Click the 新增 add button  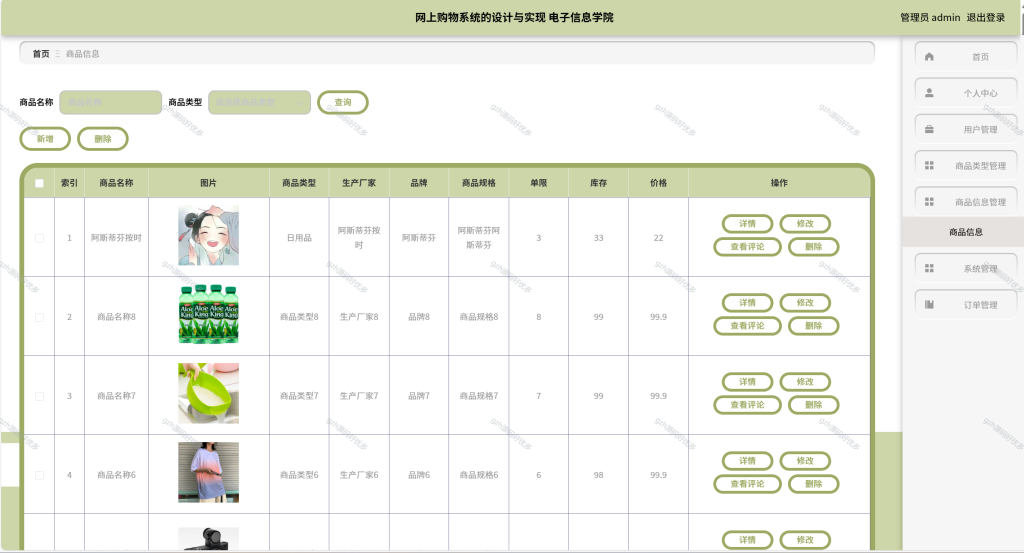(45, 139)
